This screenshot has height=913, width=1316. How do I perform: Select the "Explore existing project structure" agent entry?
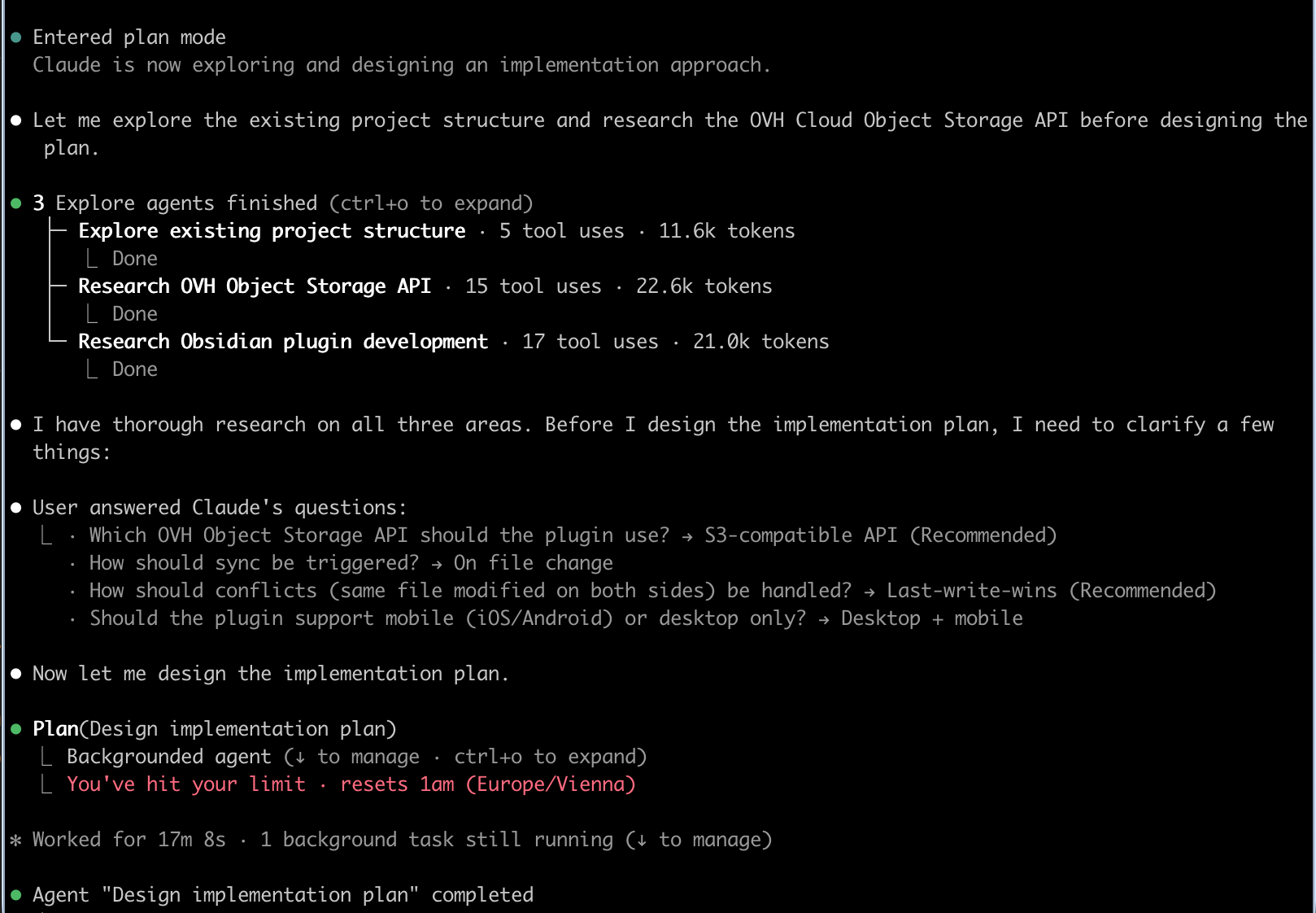[x=272, y=231]
